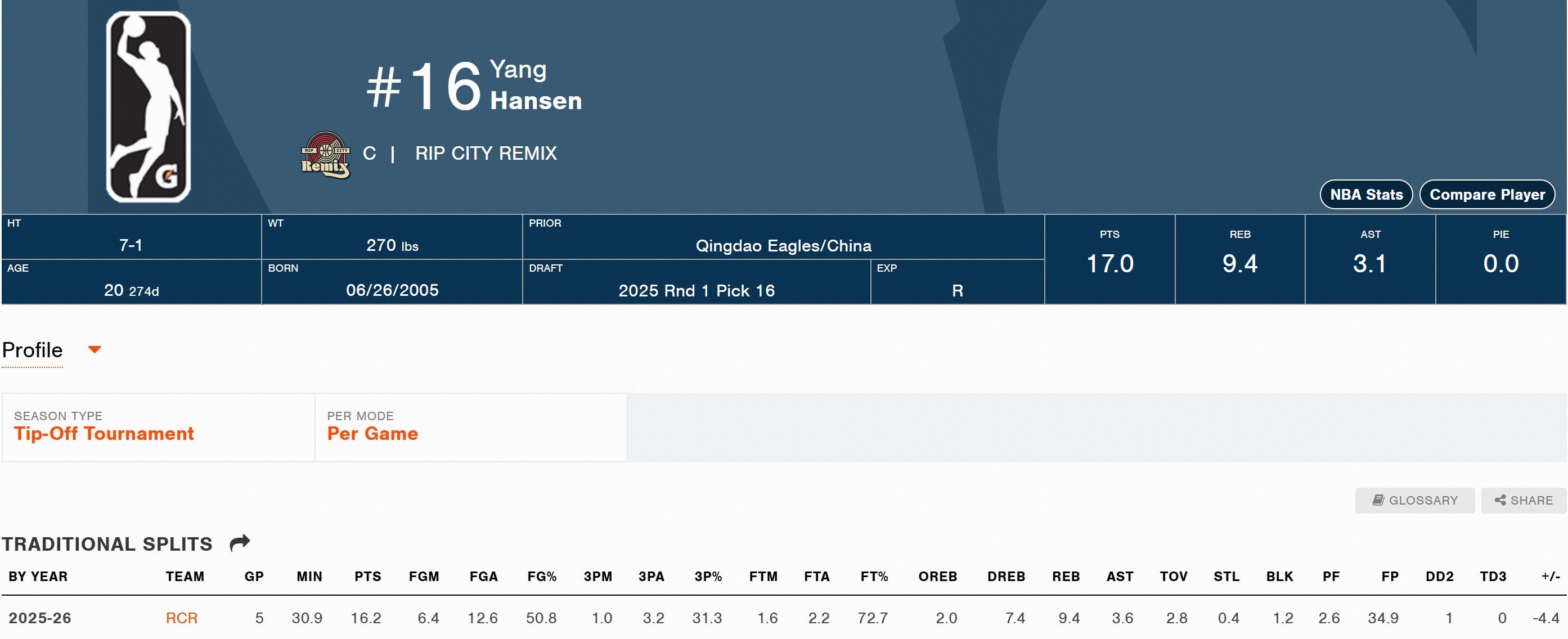Sort the table by PTS column
Image resolution: width=1568 pixels, height=639 pixels.
(367, 577)
